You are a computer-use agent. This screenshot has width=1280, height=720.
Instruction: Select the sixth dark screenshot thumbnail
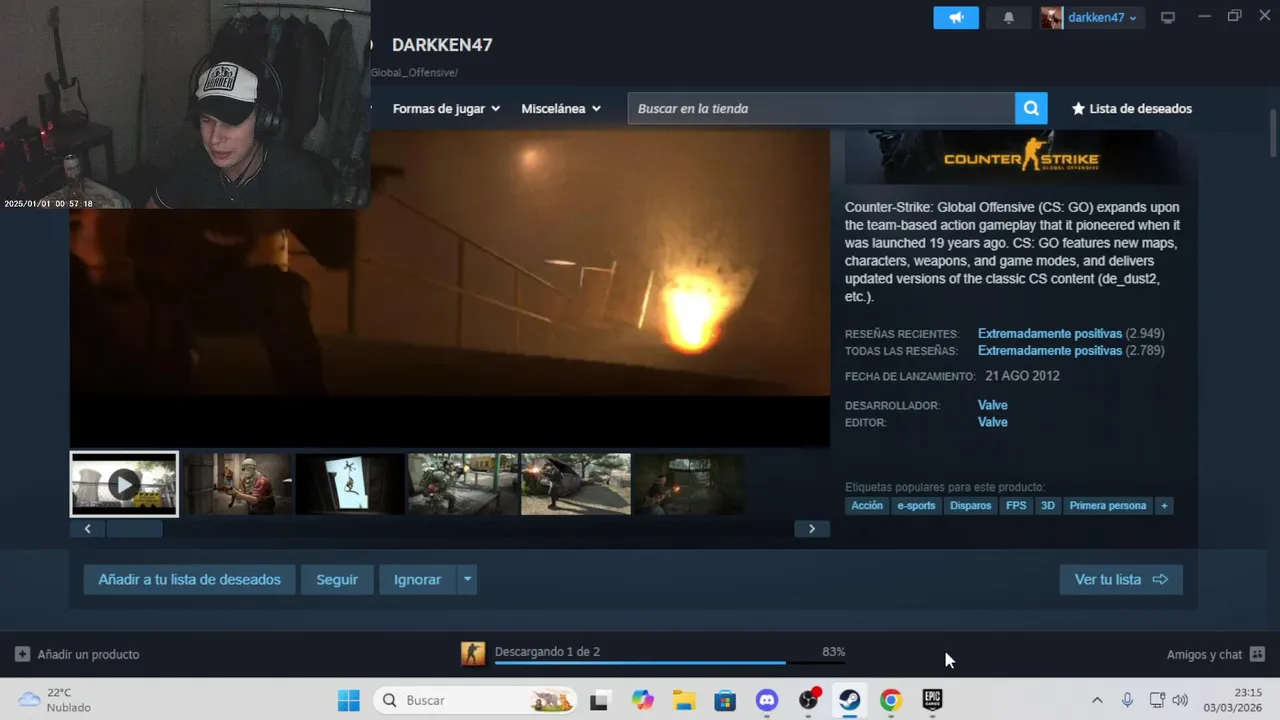(689, 484)
